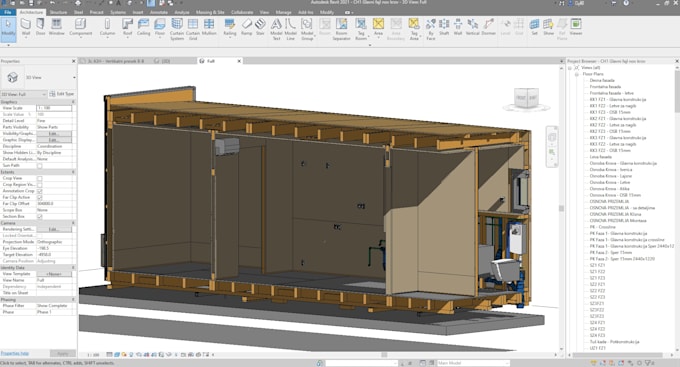
Task: Switch to the Collaborate ribbon tab
Action: coord(242,12)
